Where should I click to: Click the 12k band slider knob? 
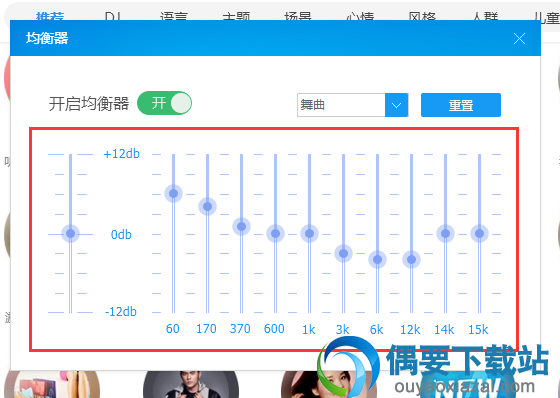pos(411,259)
